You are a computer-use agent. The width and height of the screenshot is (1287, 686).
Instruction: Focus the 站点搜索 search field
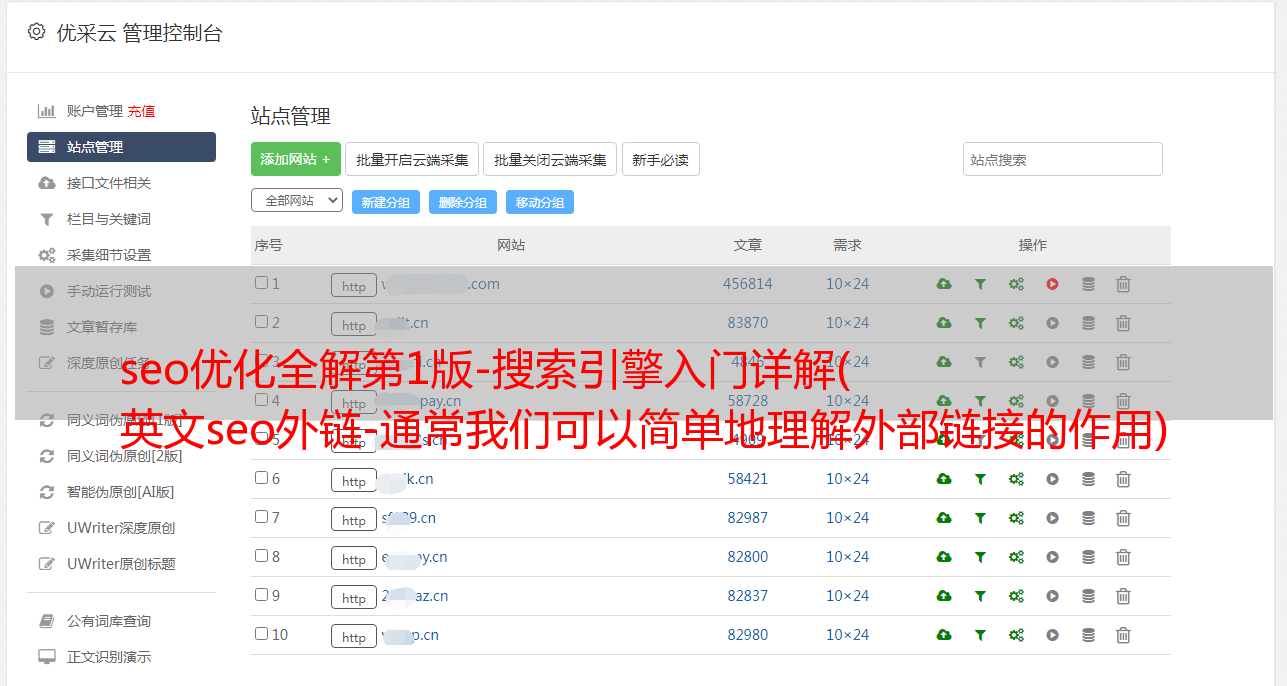pos(1063,159)
